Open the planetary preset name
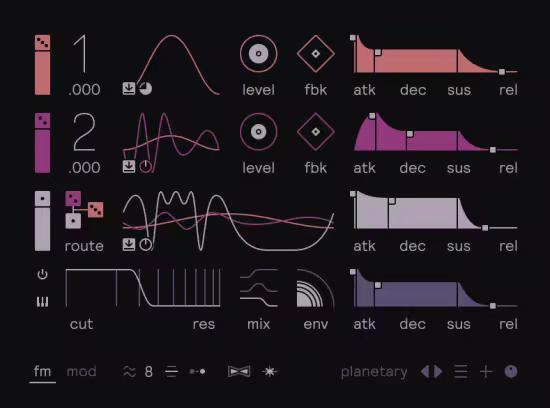550x408 pixels. 374,372
